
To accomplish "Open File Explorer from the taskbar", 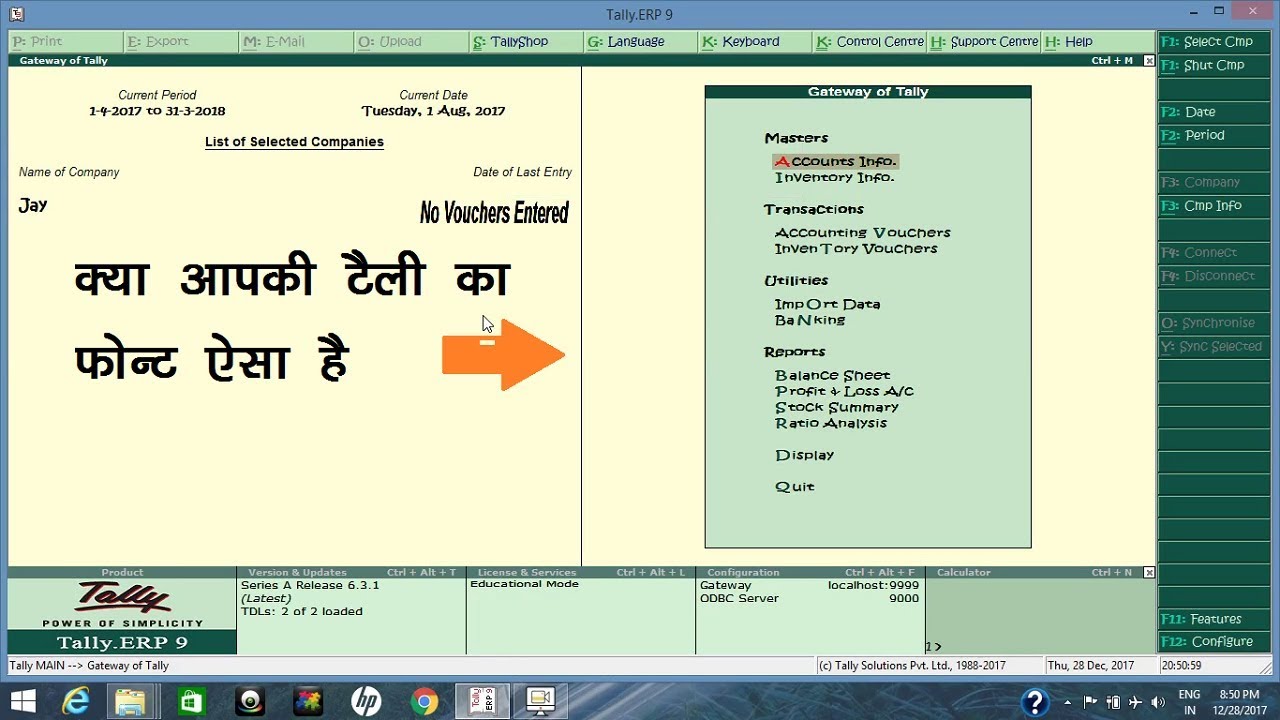I will [130, 701].
